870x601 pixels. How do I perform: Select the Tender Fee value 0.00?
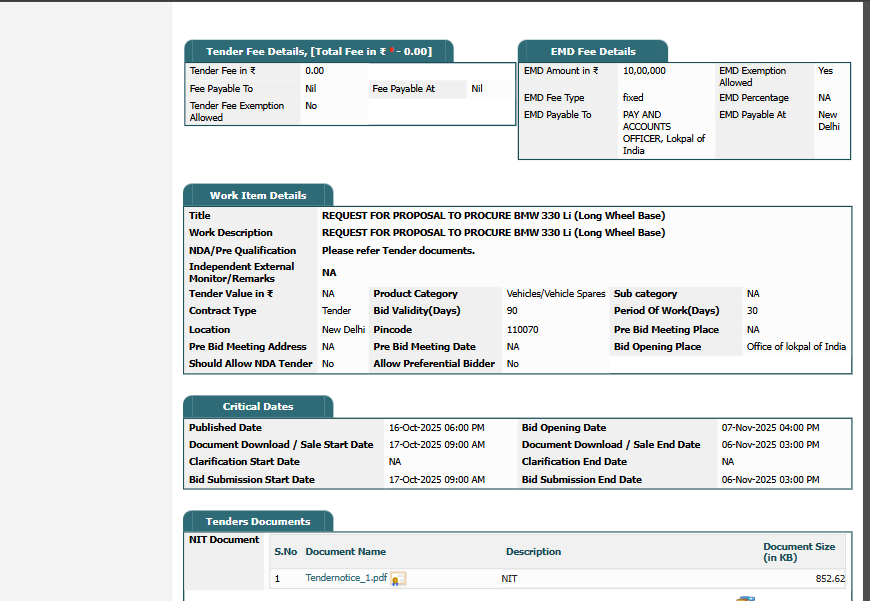pos(315,70)
